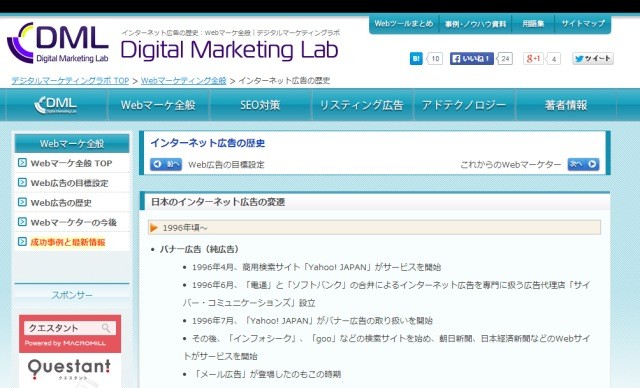Select 著者情報 in main navigation

566,105
